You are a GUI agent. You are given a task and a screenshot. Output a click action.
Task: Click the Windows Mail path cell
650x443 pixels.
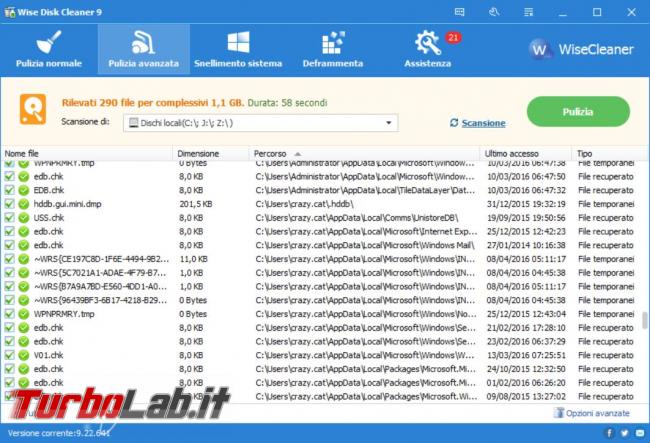tap(365, 245)
